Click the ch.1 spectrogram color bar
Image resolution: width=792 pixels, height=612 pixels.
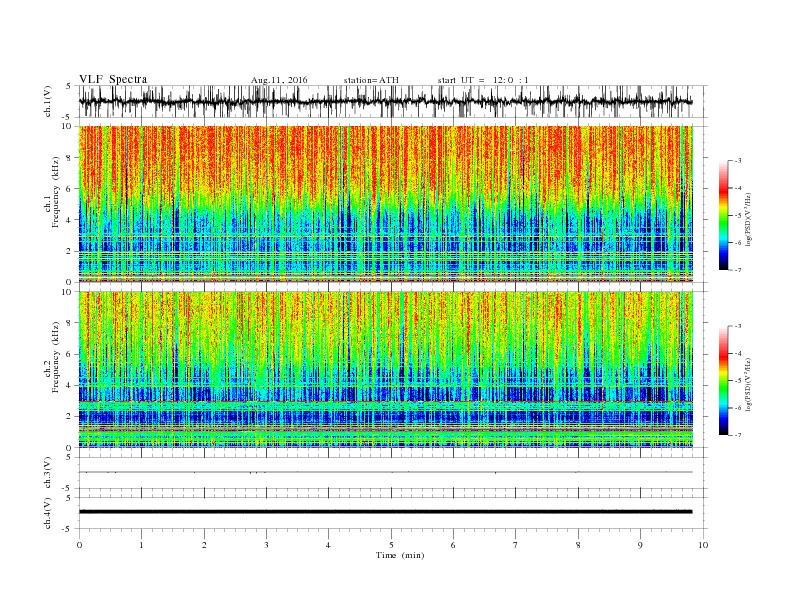pyautogui.click(x=724, y=215)
